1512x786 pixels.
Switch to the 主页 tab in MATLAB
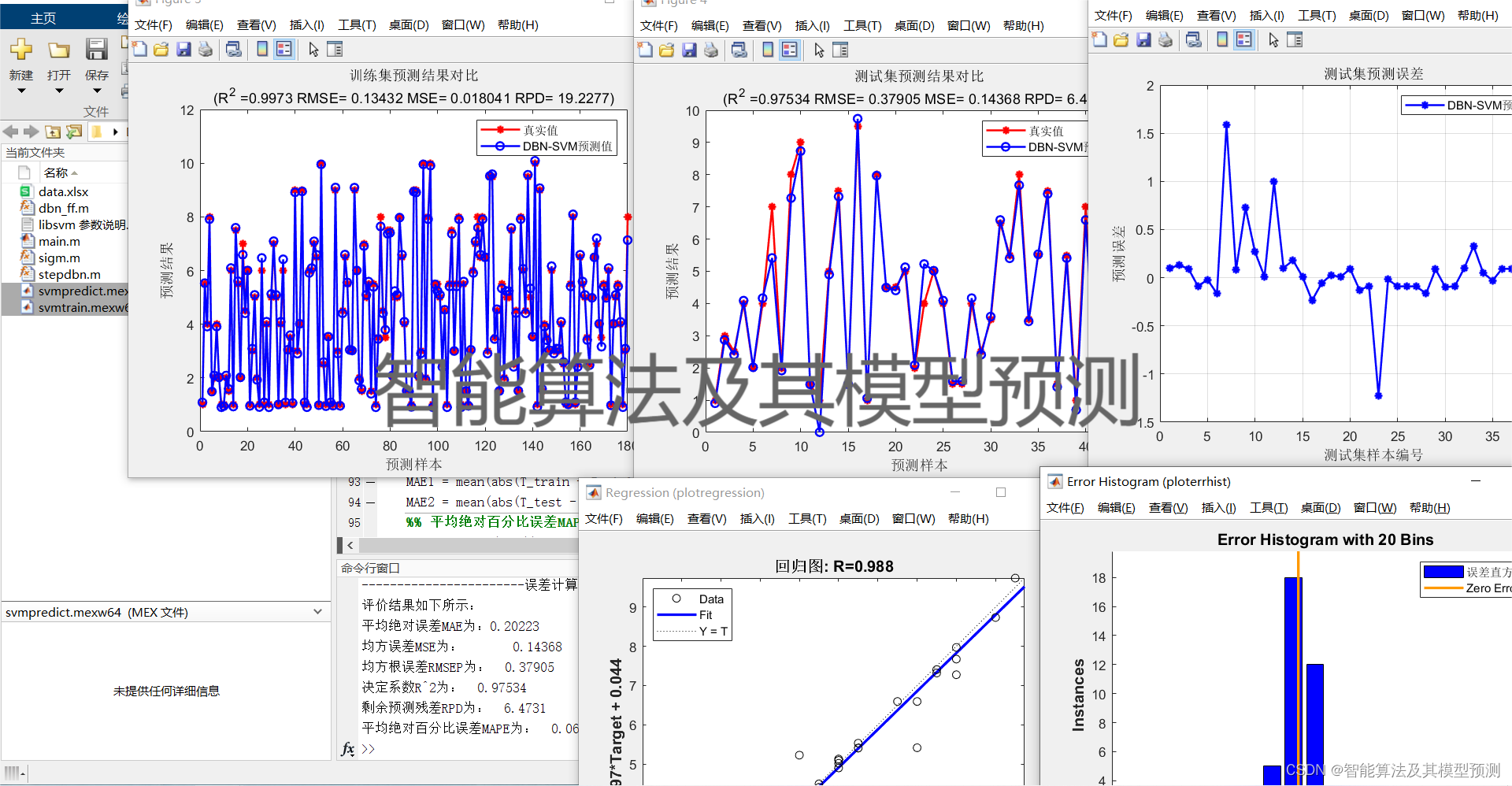43,17
